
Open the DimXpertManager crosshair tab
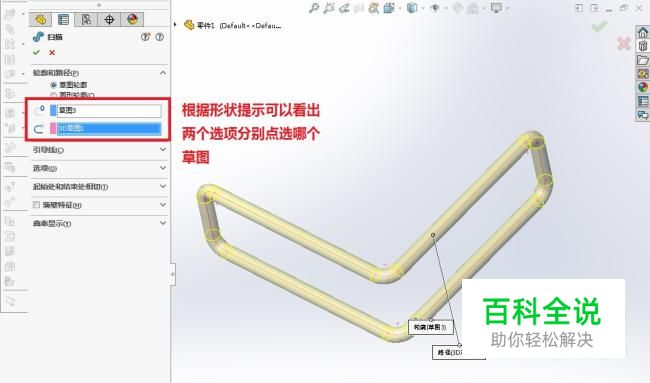pyautogui.click(x=109, y=19)
